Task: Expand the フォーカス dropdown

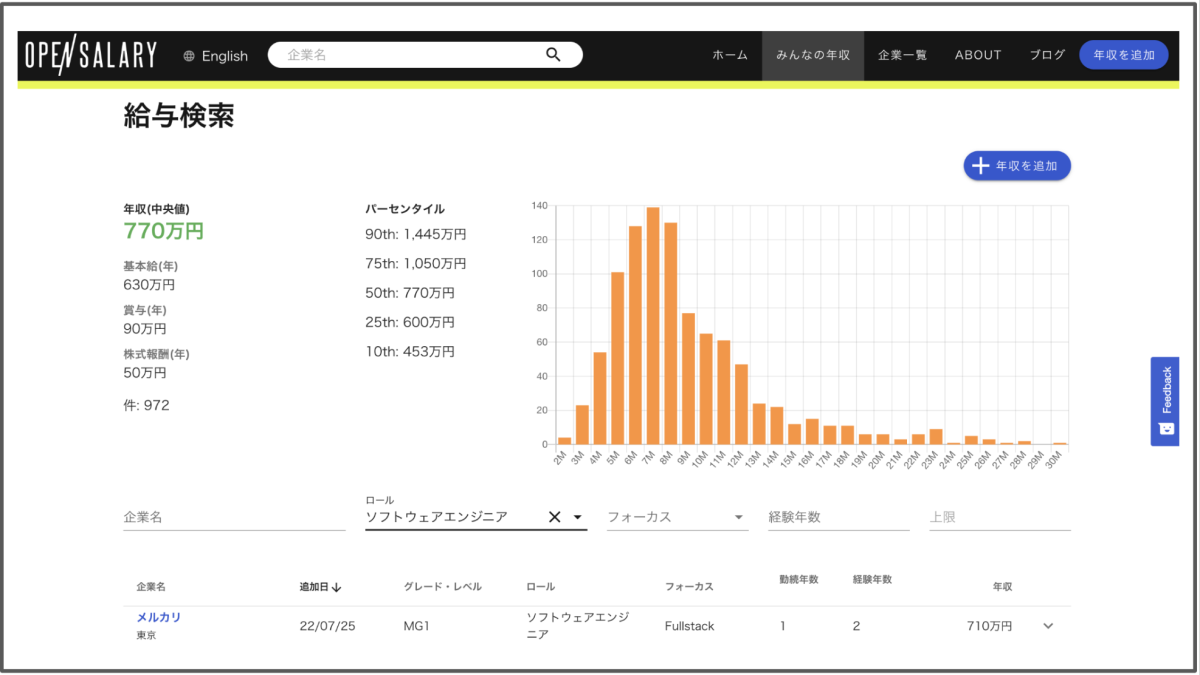Action: click(739, 517)
